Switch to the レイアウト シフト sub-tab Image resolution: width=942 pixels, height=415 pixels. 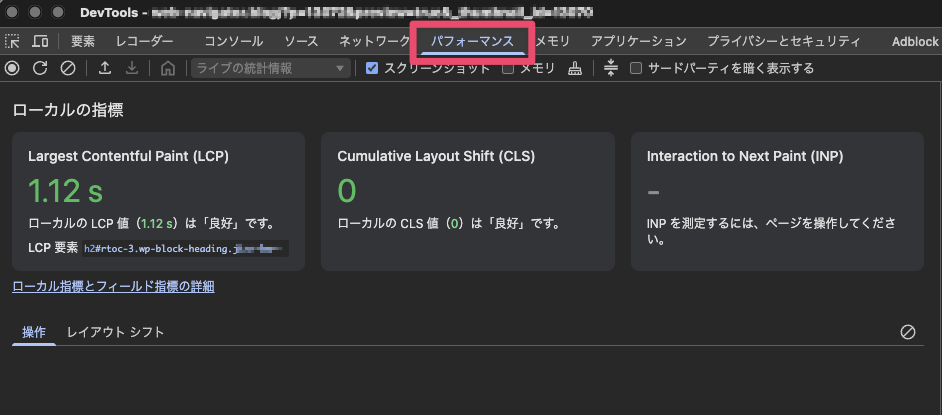pyautogui.click(x=115, y=332)
